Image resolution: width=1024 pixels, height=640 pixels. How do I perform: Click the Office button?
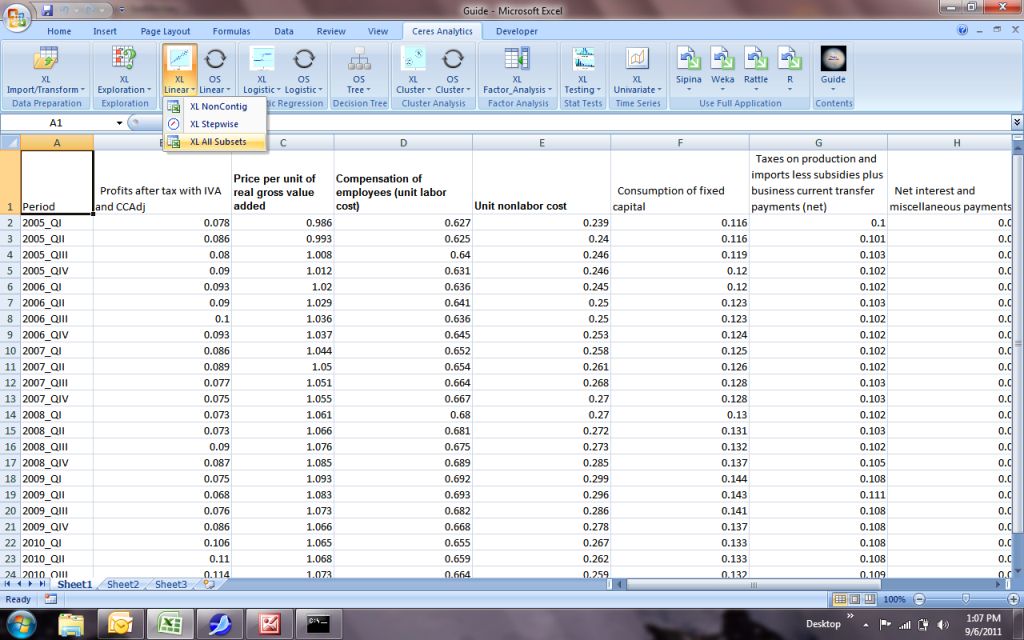tap(18, 16)
